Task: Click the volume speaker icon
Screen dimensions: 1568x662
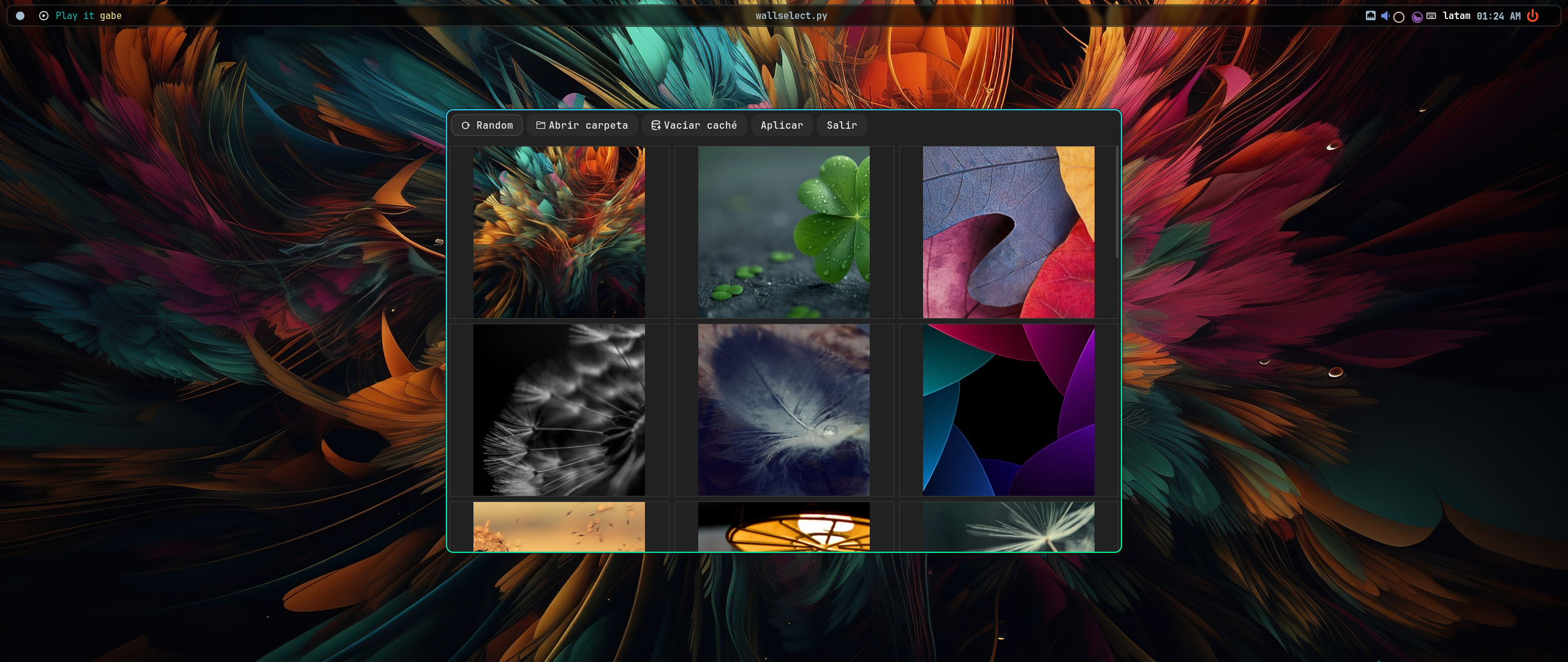Action: (1385, 16)
